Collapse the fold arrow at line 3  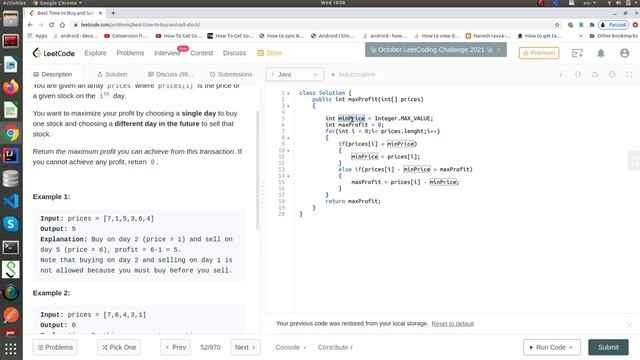pyautogui.click(x=289, y=106)
